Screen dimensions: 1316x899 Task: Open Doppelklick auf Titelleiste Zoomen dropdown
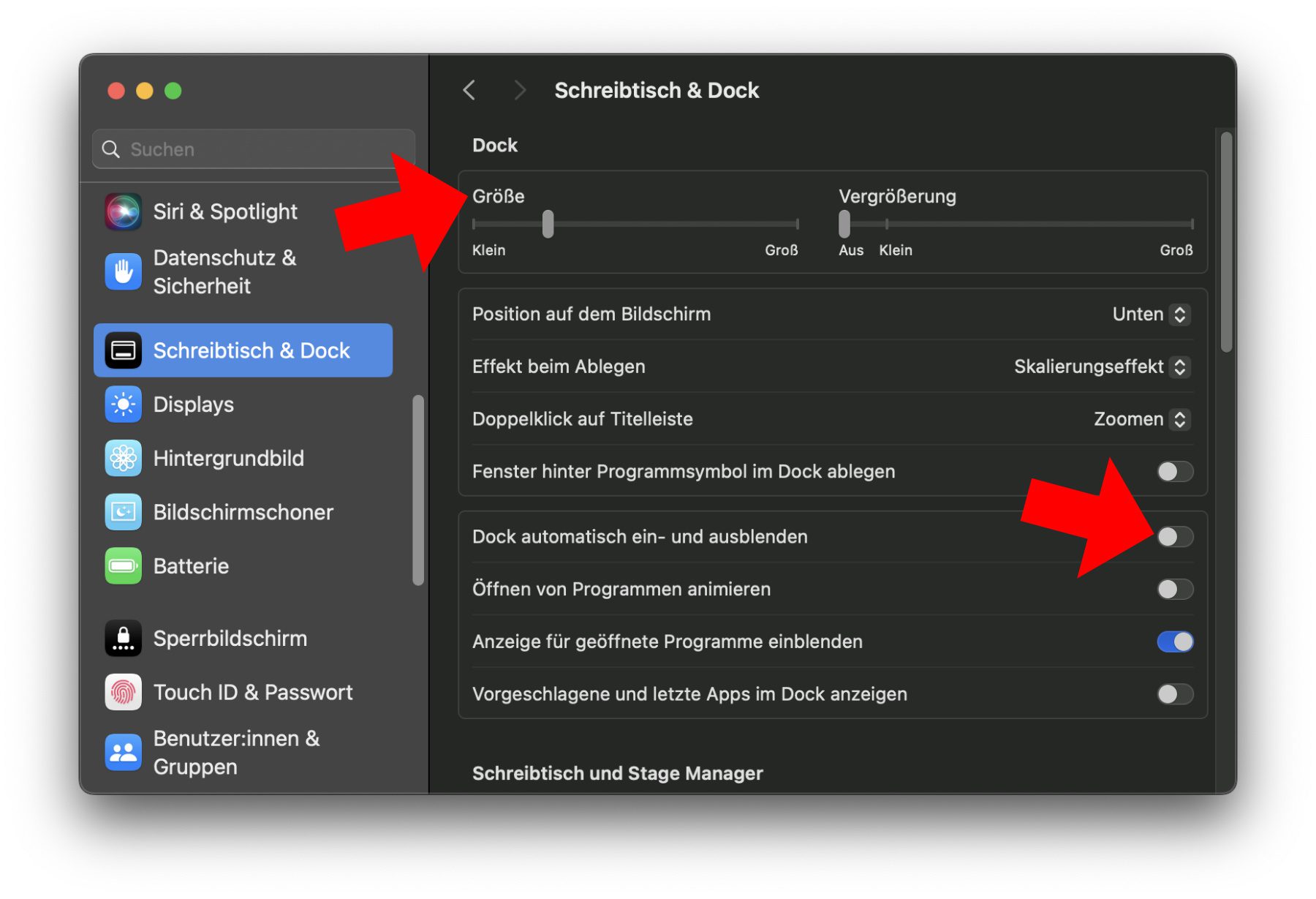point(1141,420)
